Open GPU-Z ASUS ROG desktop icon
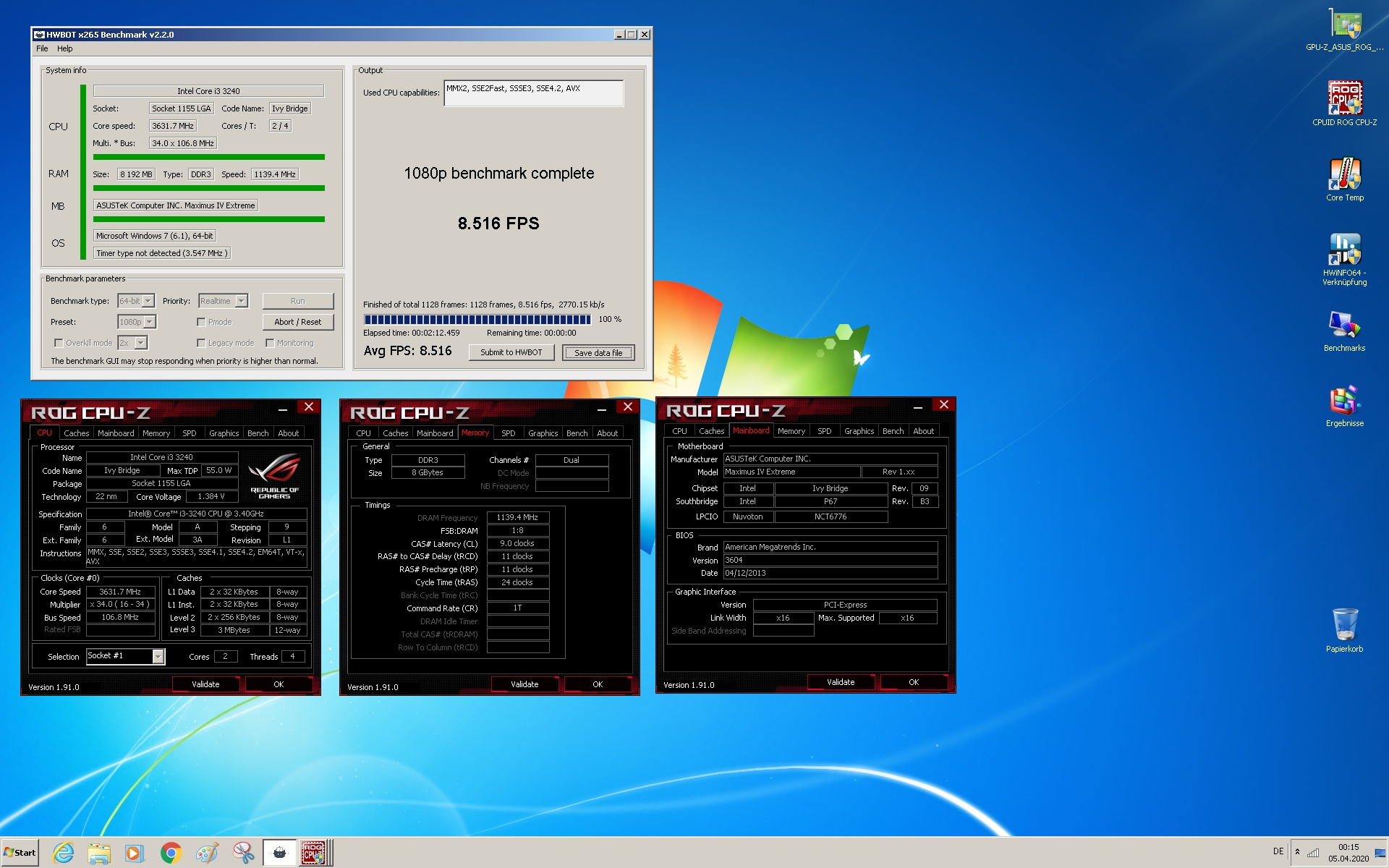This screenshot has width=1389, height=868. click(x=1345, y=29)
